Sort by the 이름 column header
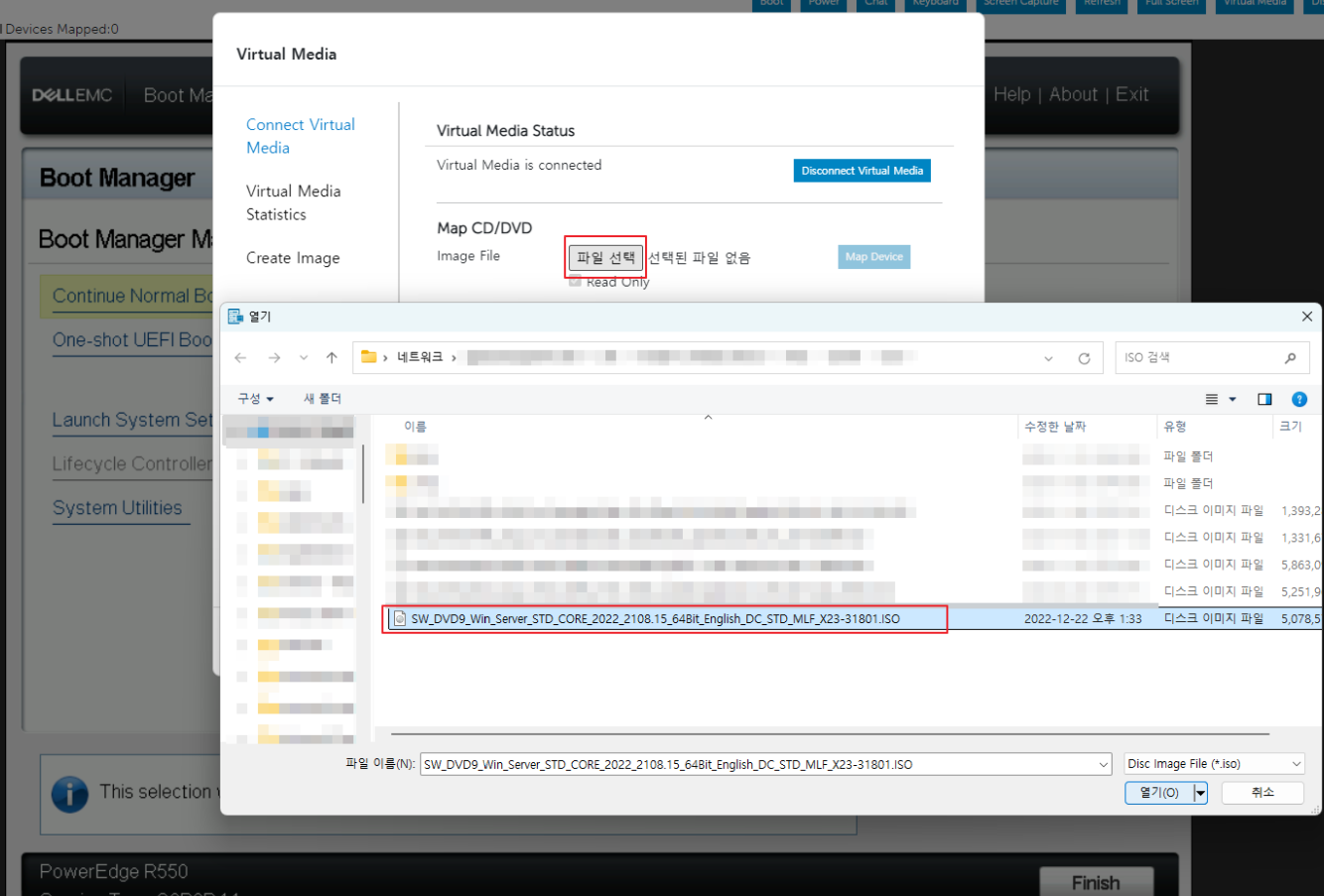The width and height of the screenshot is (1324, 896). click(415, 427)
